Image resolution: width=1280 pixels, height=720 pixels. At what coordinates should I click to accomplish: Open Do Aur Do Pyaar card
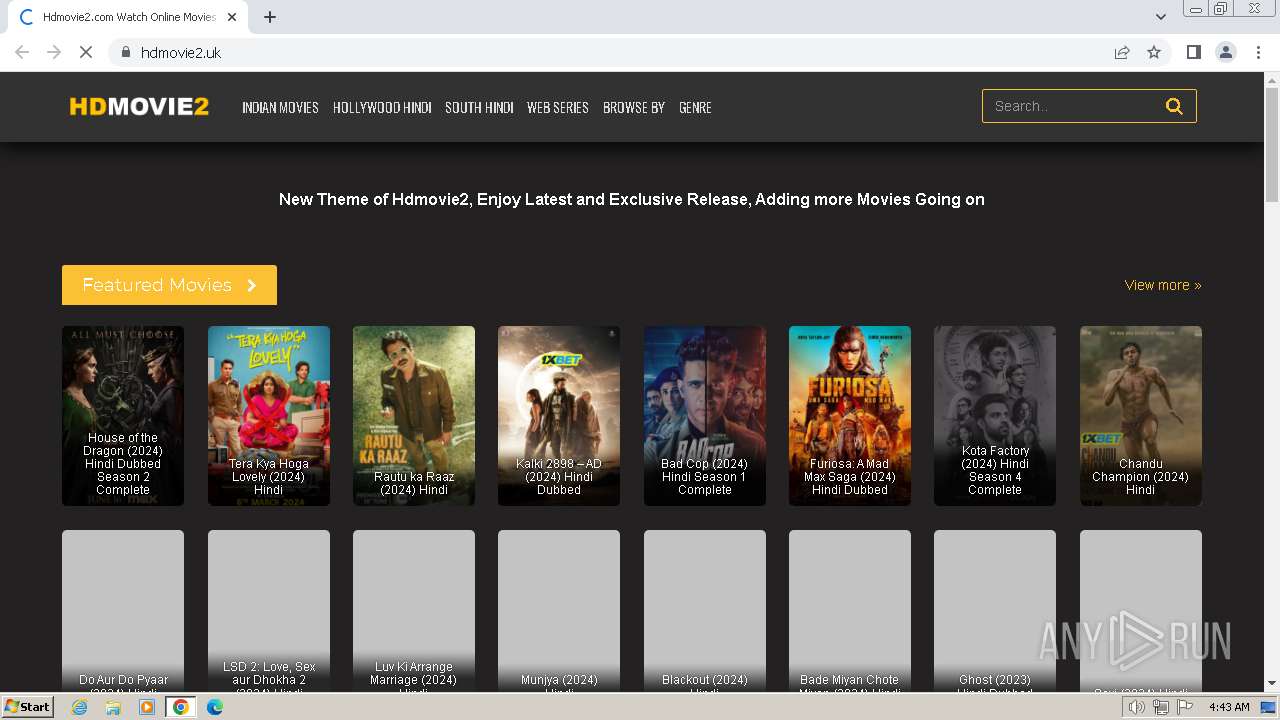pyautogui.click(x=123, y=611)
